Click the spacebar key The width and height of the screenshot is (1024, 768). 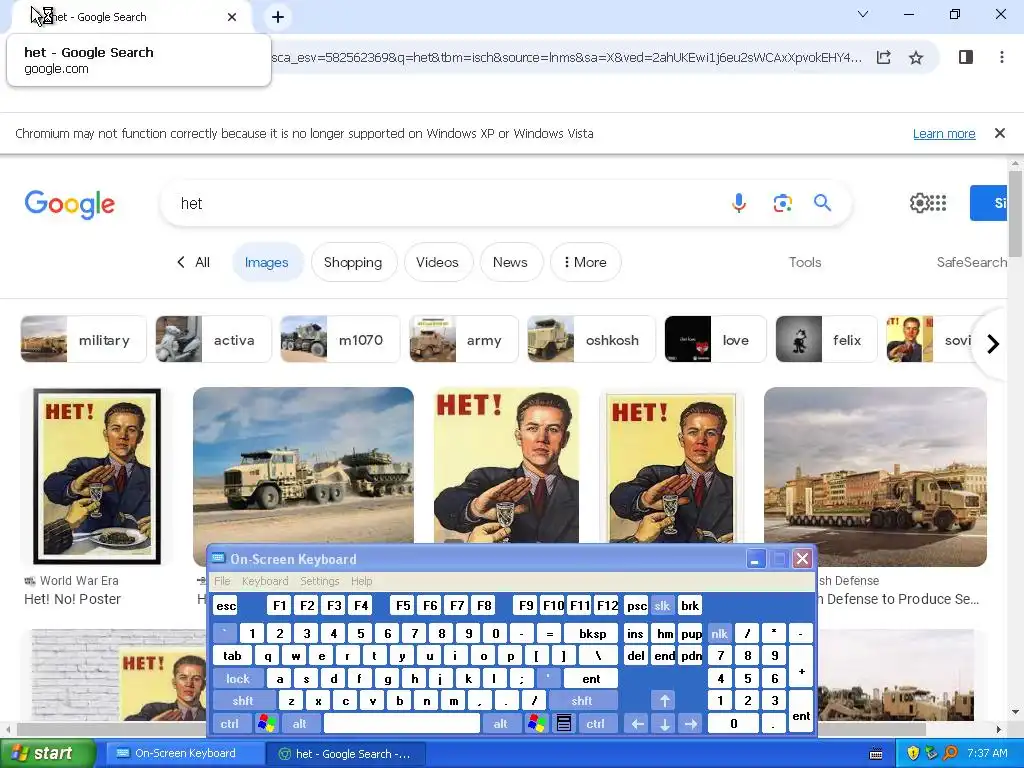coord(402,724)
